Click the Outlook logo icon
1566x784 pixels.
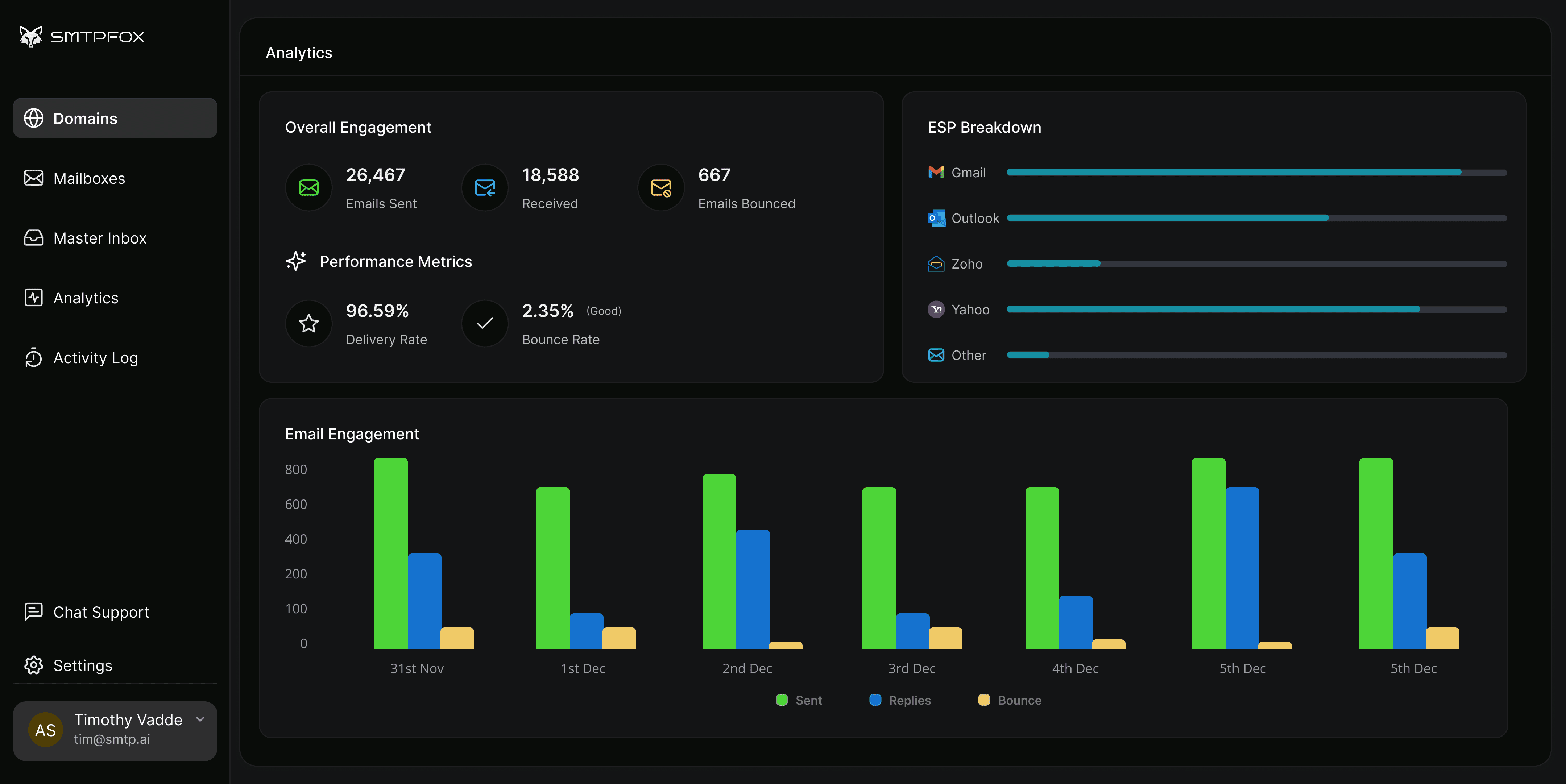point(936,218)
